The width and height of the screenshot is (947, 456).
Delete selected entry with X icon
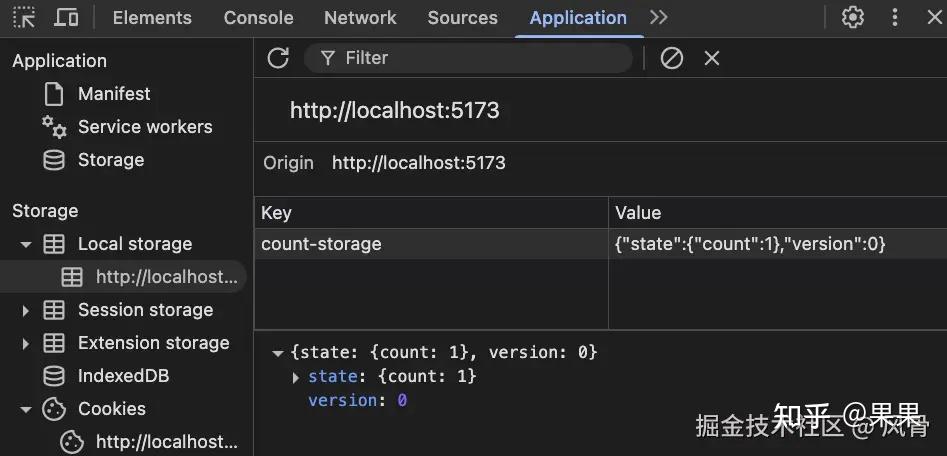pos(712,58)
